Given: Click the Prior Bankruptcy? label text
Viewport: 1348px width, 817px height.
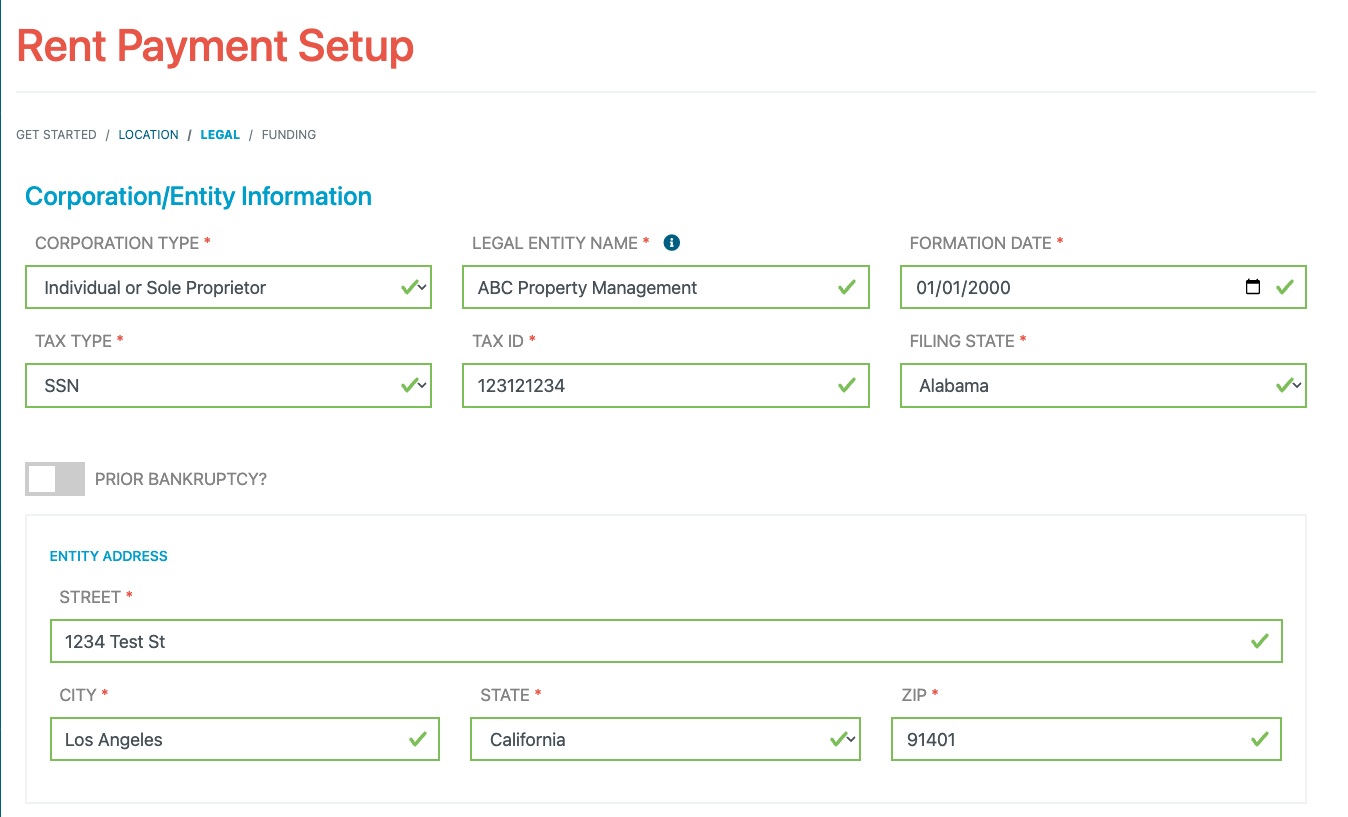Looking at the screenshot, I should tap(181, 479).
